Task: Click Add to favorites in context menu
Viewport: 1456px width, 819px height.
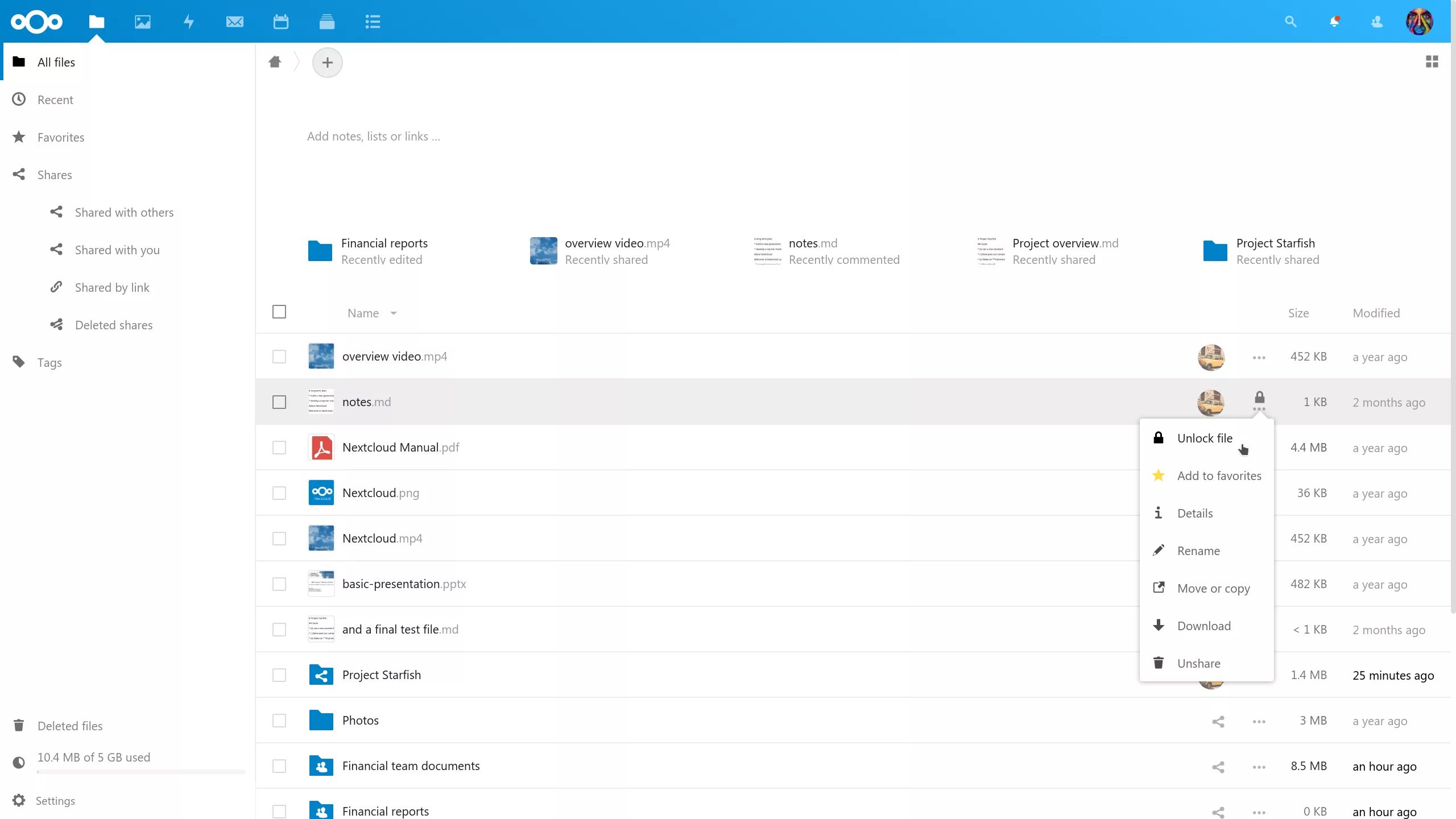Action: coord(1219,475)
